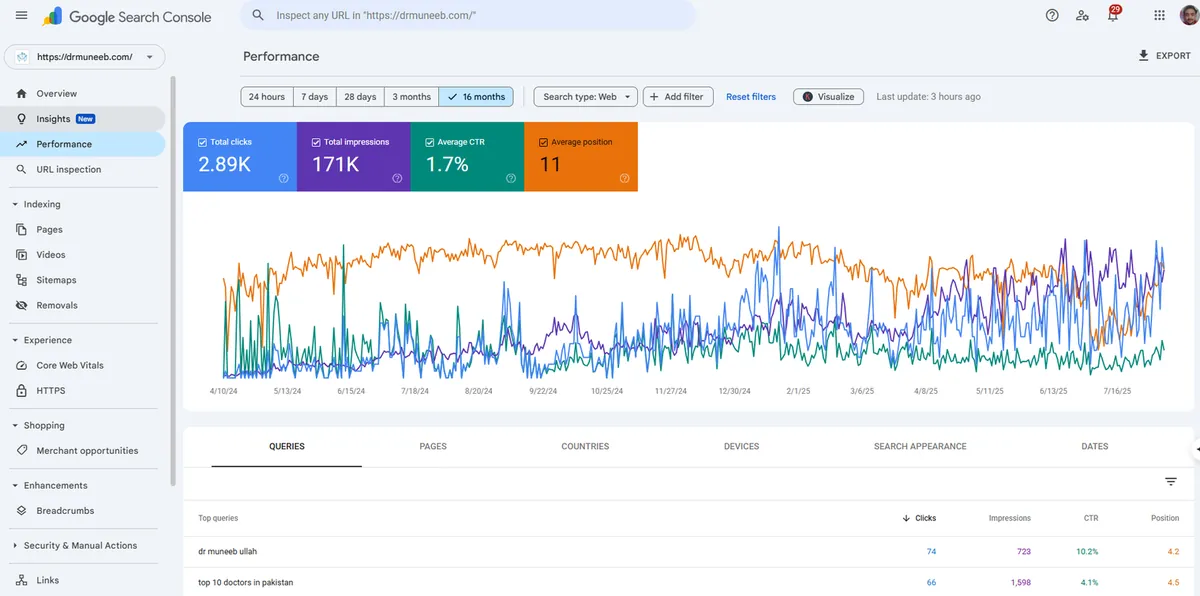
Task: Click the Reset filters link
Action: pos(751,97)
